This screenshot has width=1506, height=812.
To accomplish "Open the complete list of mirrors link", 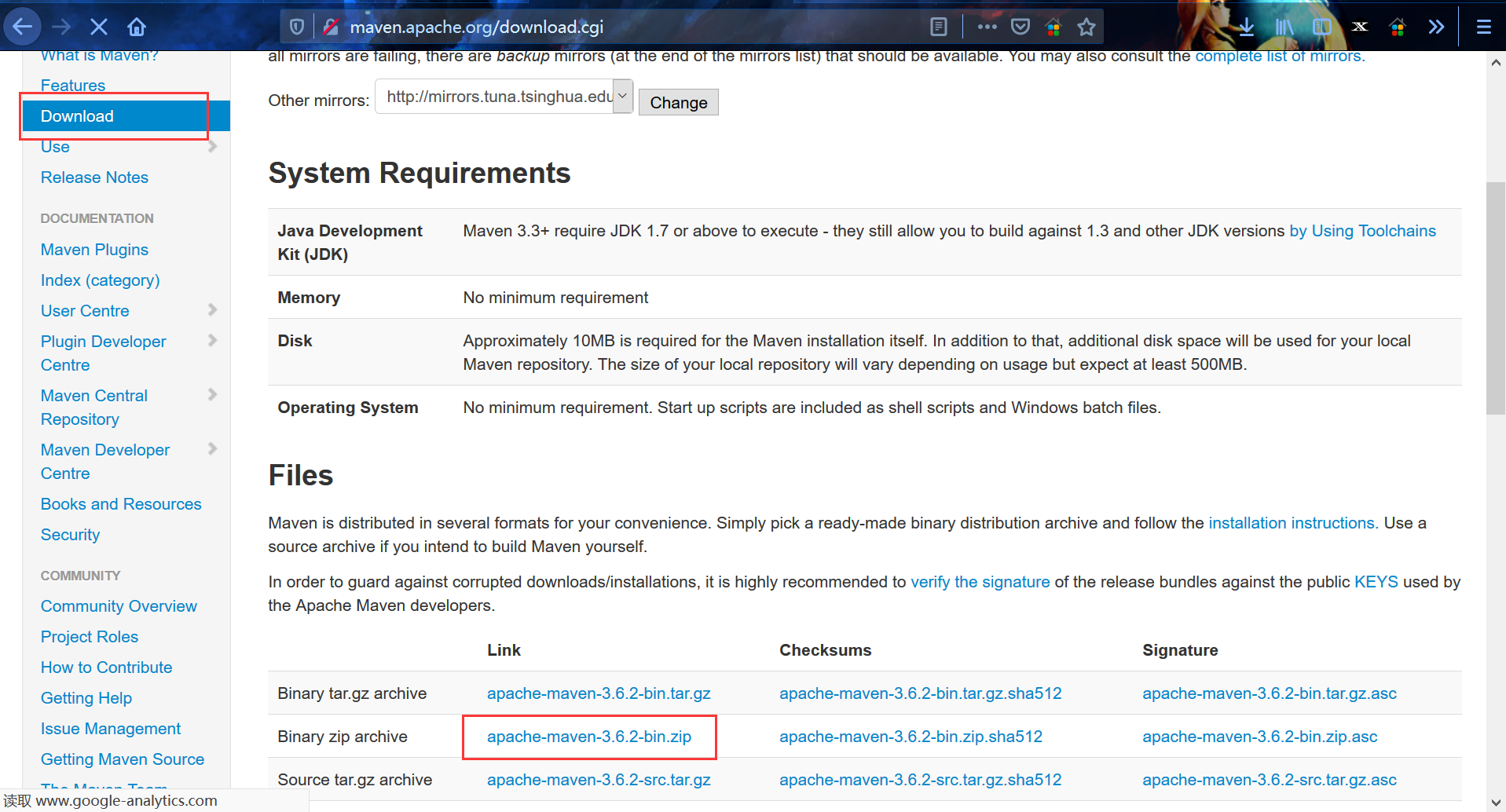I will coord(1280,57).
